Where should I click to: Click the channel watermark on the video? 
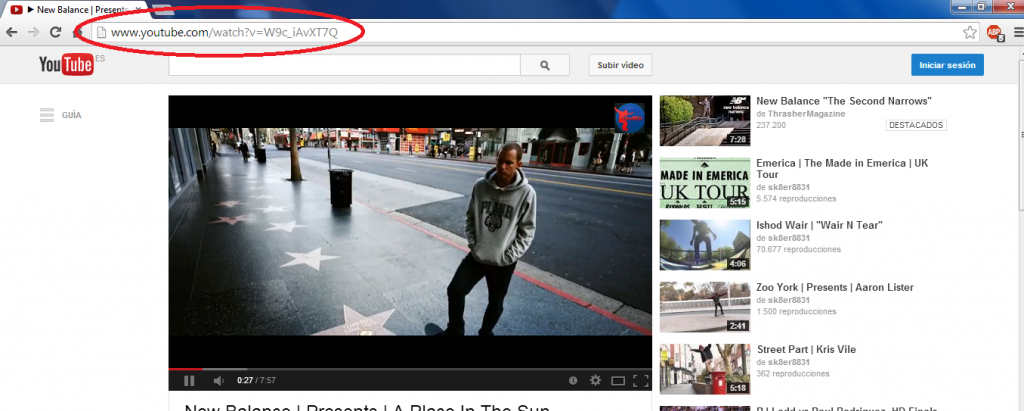pyautogui.click(x=629, y=118)
